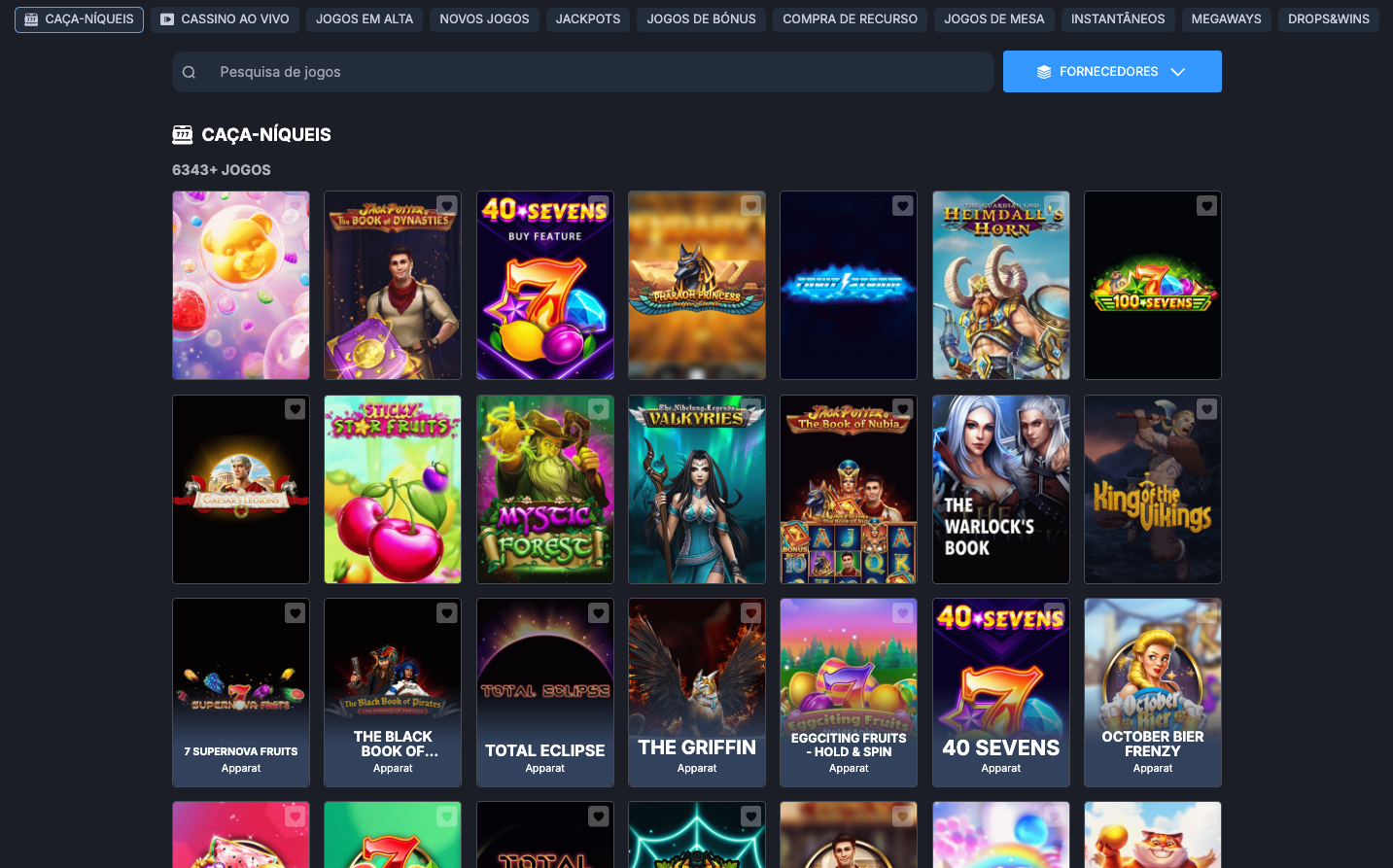Toggle favorite on Total Eclipse game
The height and width of the screenshot is (868, 1393).
click(599, 613)
